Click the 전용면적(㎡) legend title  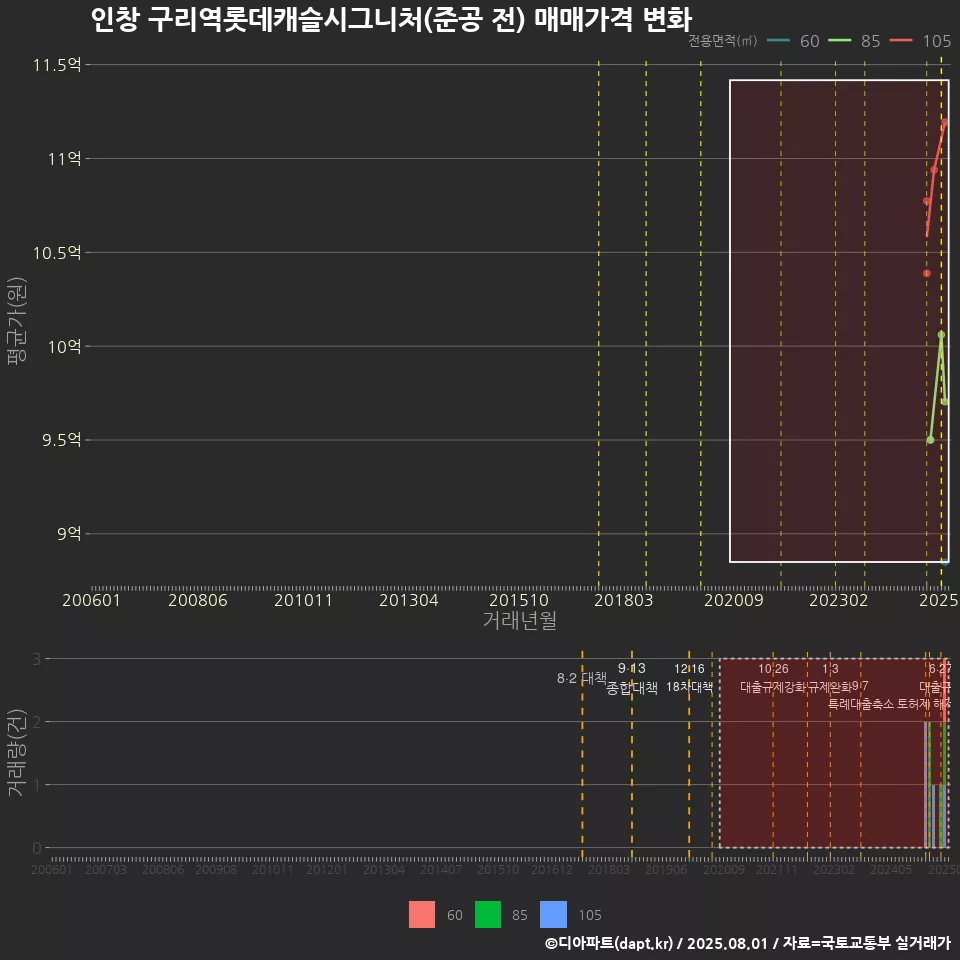tap(722, 41)
